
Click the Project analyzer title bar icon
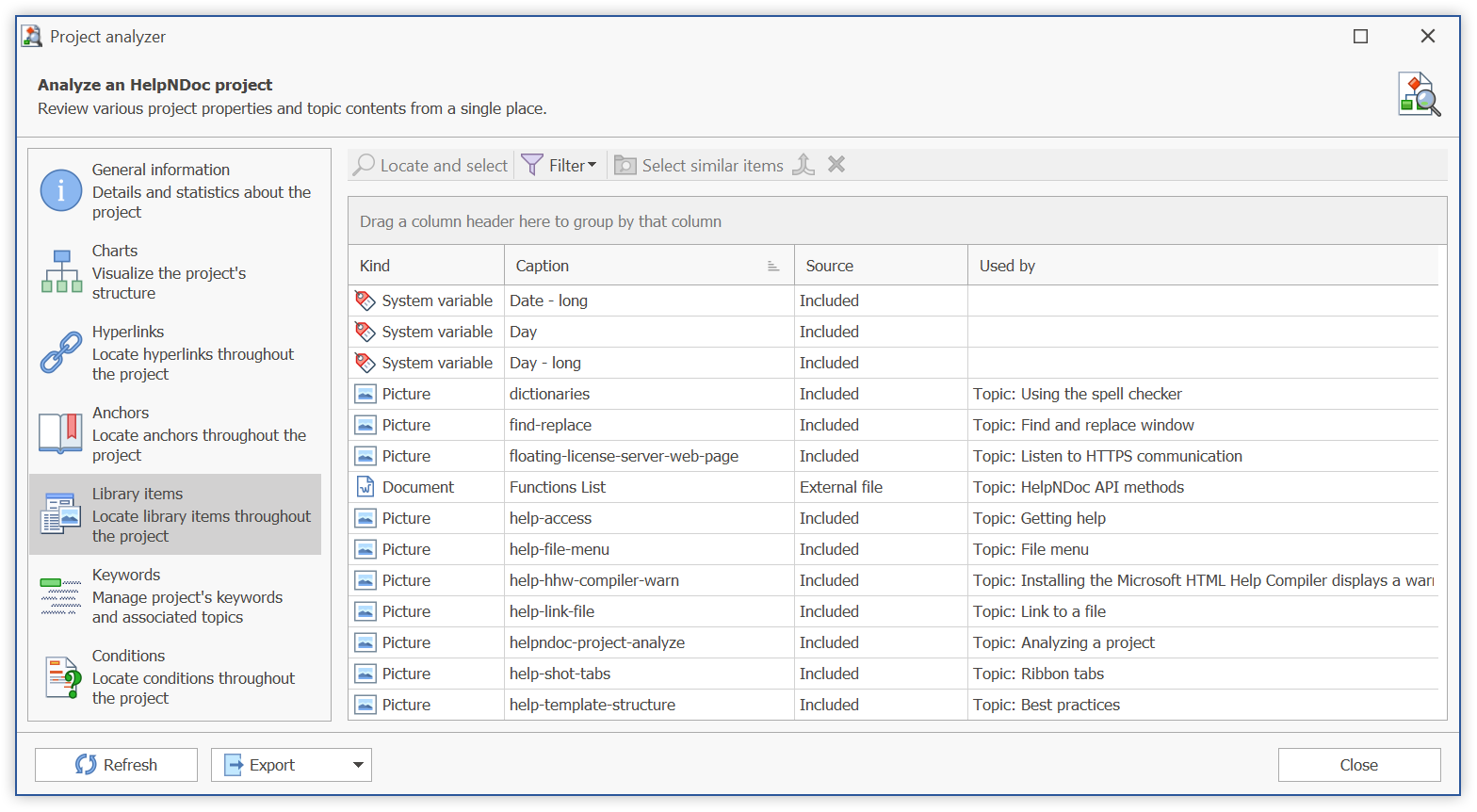coord(32,36)
